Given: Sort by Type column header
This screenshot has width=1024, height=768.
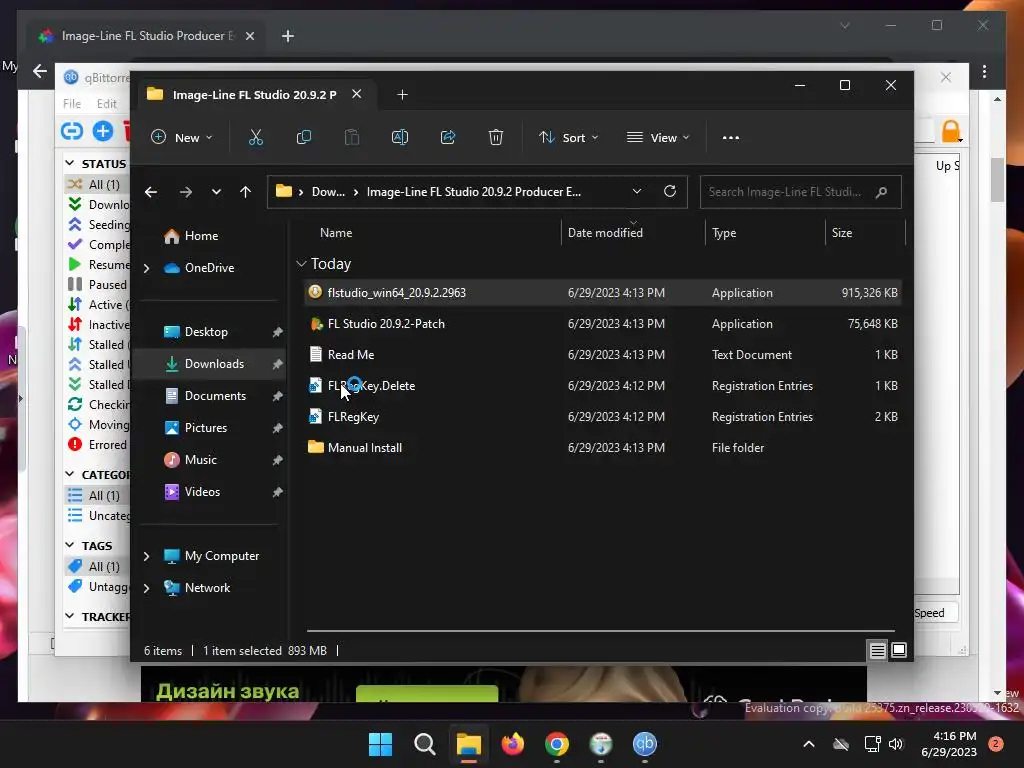Looking at the screenshot, I should [x=724, y=232].
